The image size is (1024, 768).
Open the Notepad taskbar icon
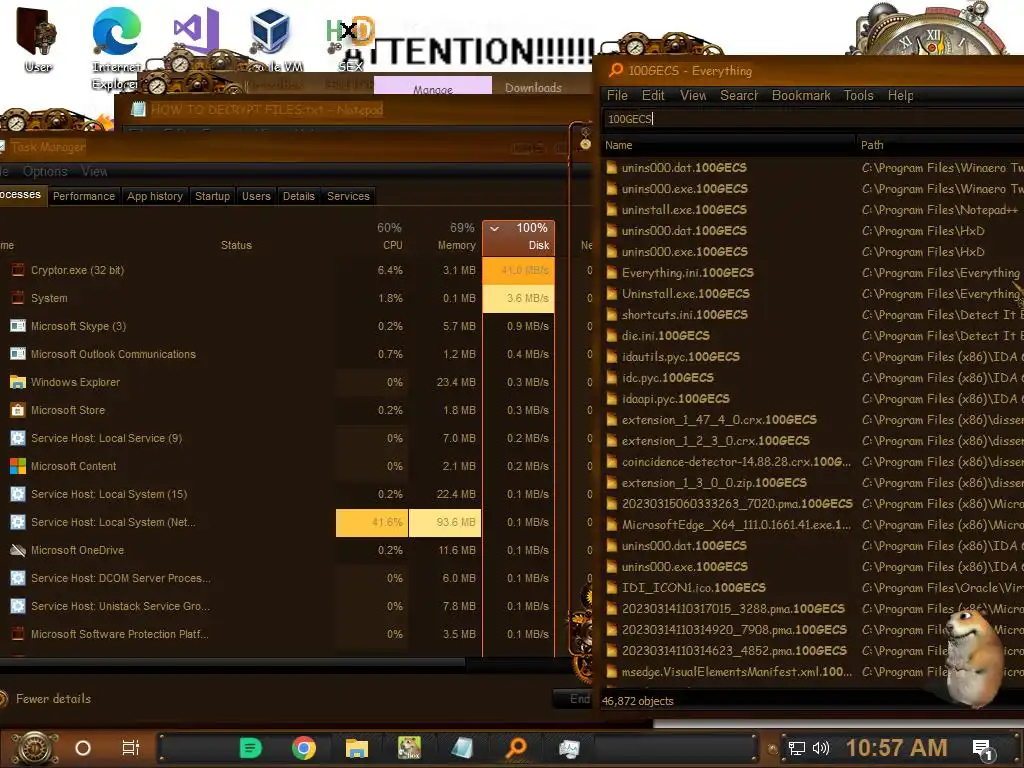click(462, 748)
